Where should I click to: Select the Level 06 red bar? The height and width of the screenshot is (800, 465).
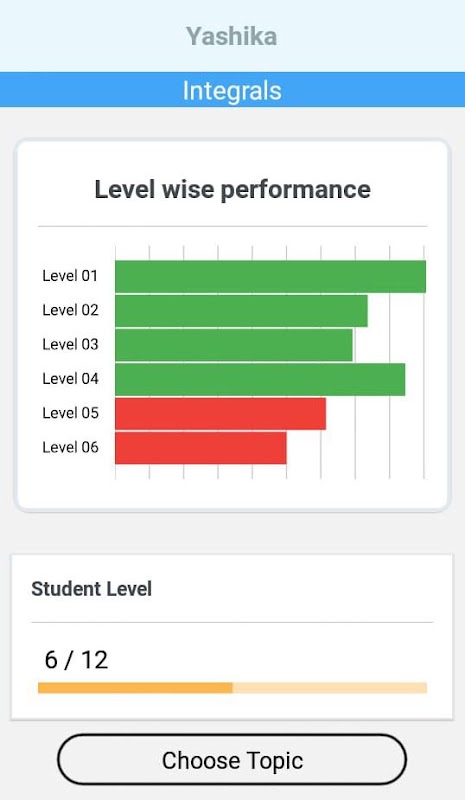201,447
